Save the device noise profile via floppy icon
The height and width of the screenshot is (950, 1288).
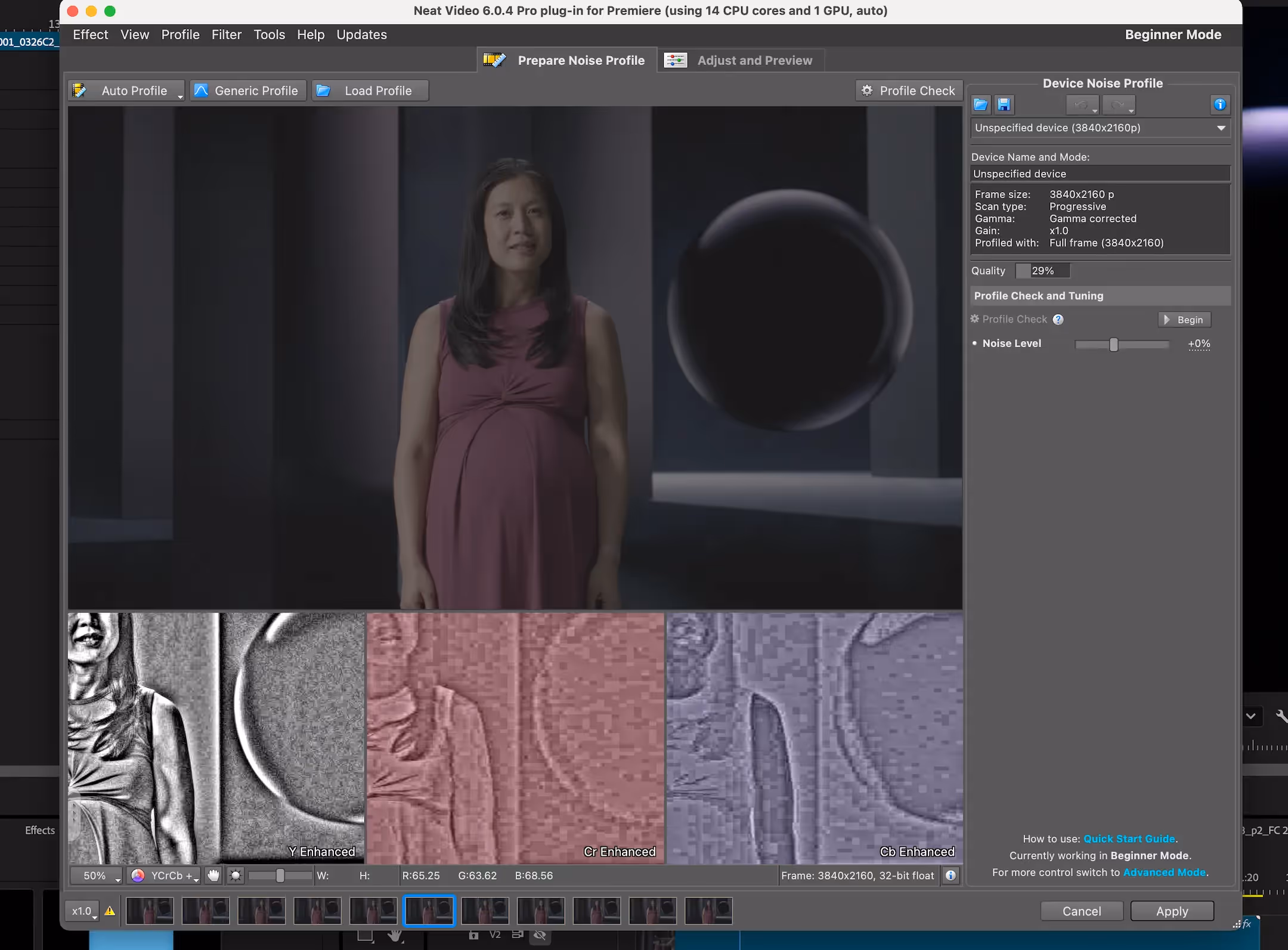1004,106
